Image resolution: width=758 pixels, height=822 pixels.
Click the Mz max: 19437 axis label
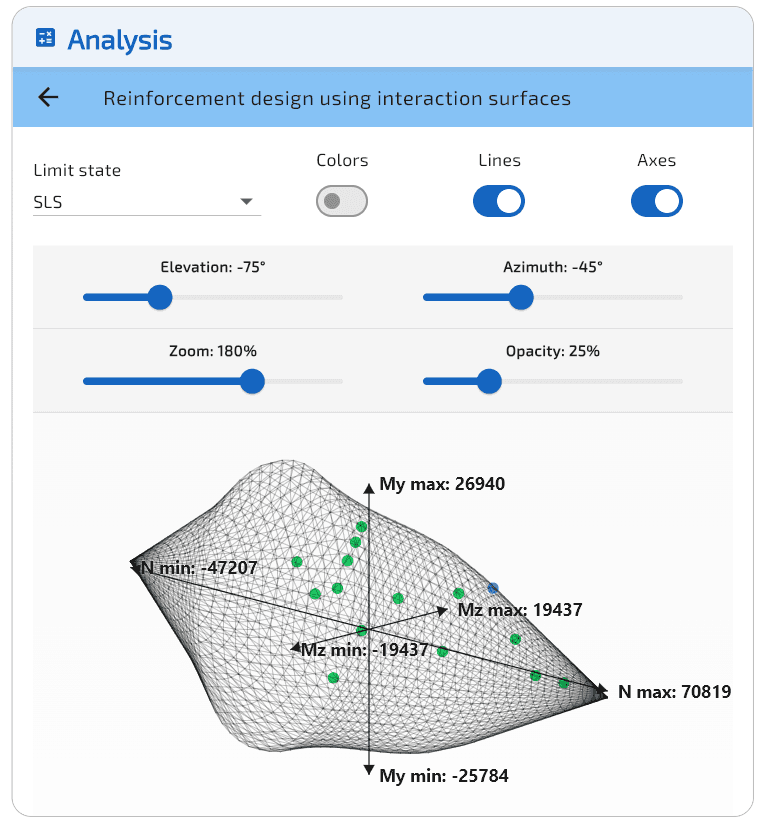(x=519, y=609)
